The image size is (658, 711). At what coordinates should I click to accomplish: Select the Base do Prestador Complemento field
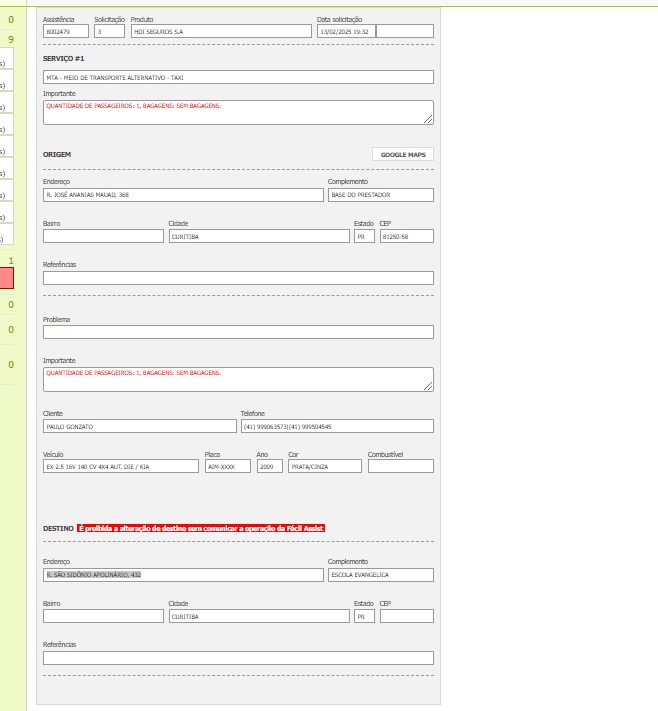[380, 195]
